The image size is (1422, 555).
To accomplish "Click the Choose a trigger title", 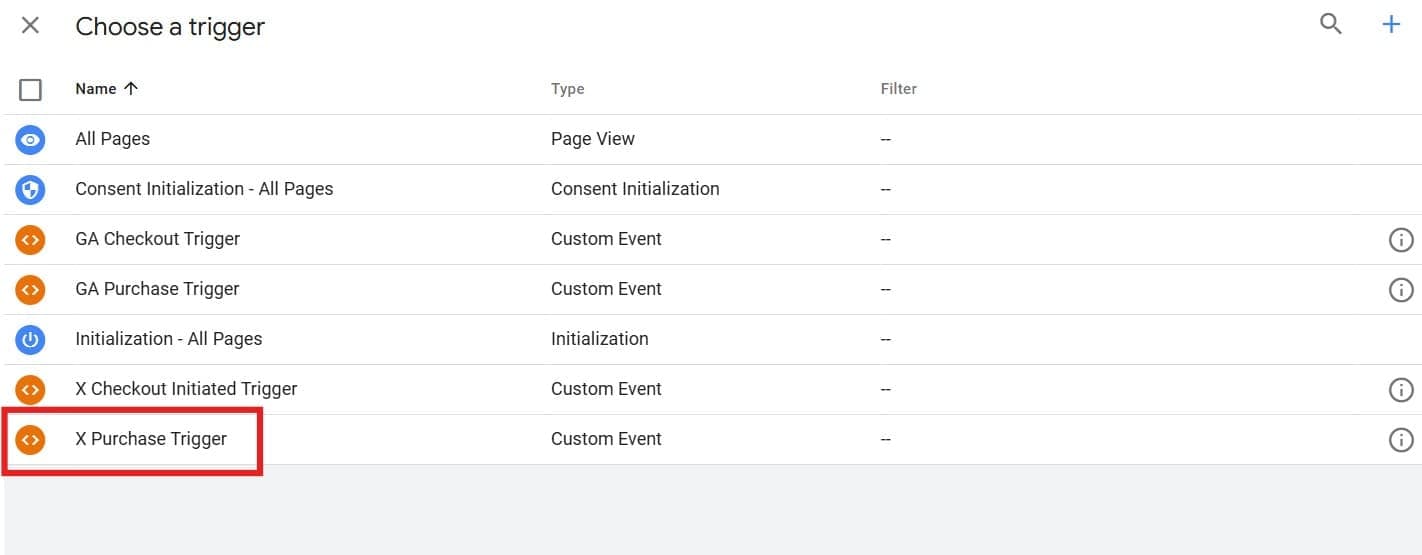I will [170, 26].
